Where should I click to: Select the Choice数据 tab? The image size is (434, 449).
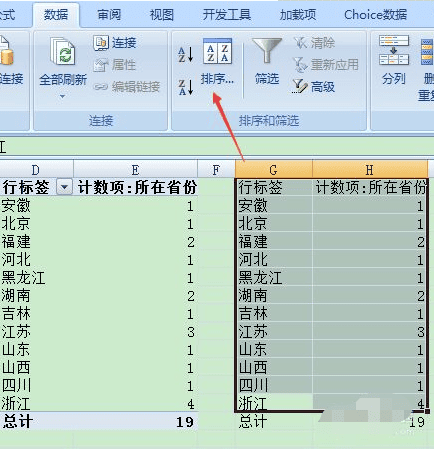click(x=375, y=15)
